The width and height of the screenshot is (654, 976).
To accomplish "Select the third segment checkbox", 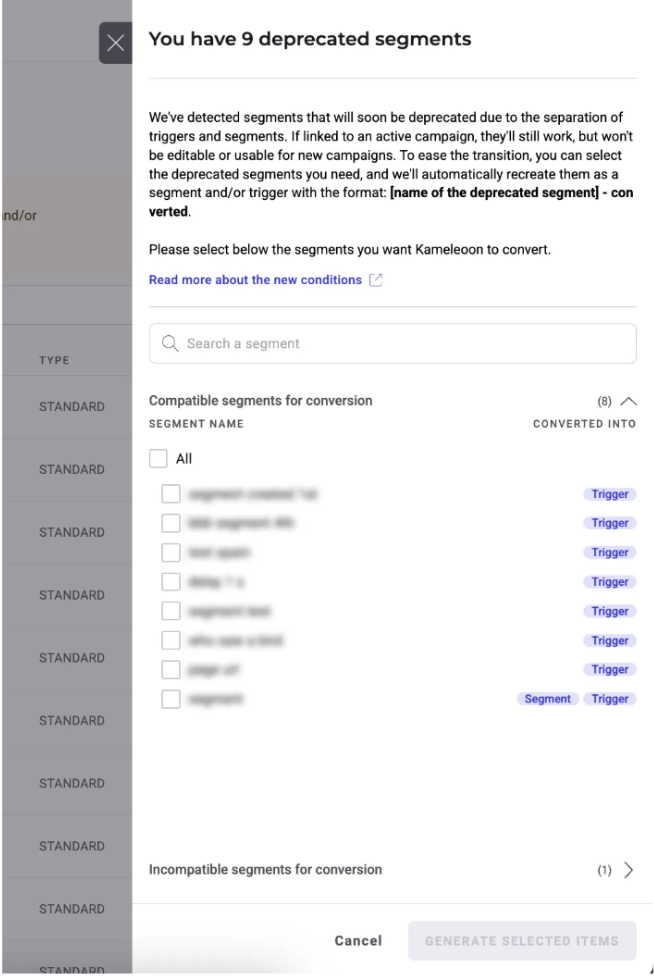I will pos(171,553).
